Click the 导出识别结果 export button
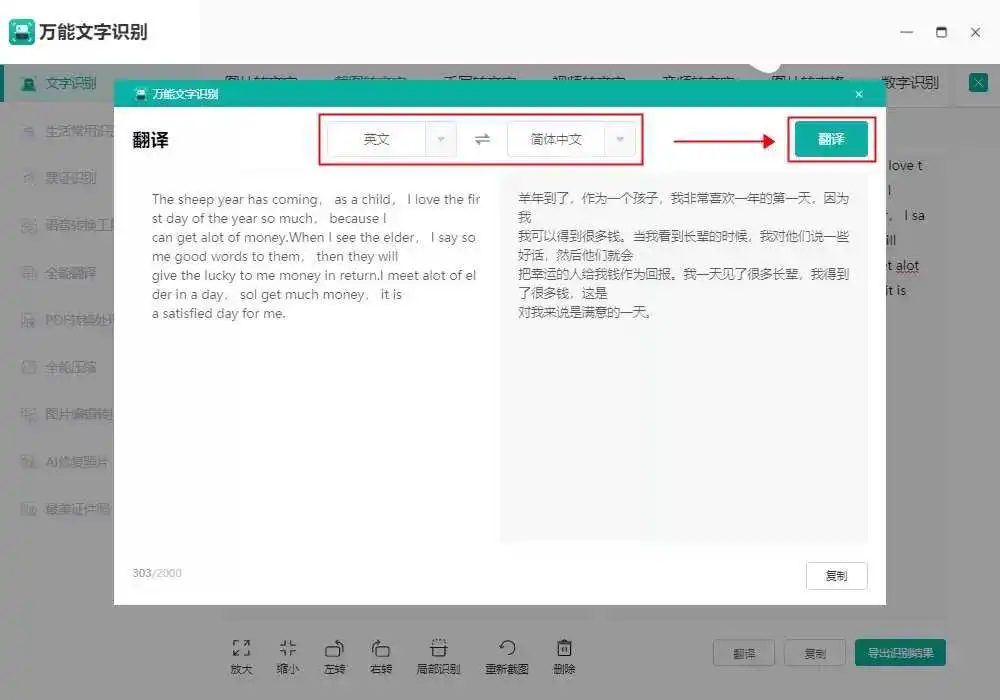The height and width of the screenshot is (700, 1000). pyautogui.click(x=900, y=653)
